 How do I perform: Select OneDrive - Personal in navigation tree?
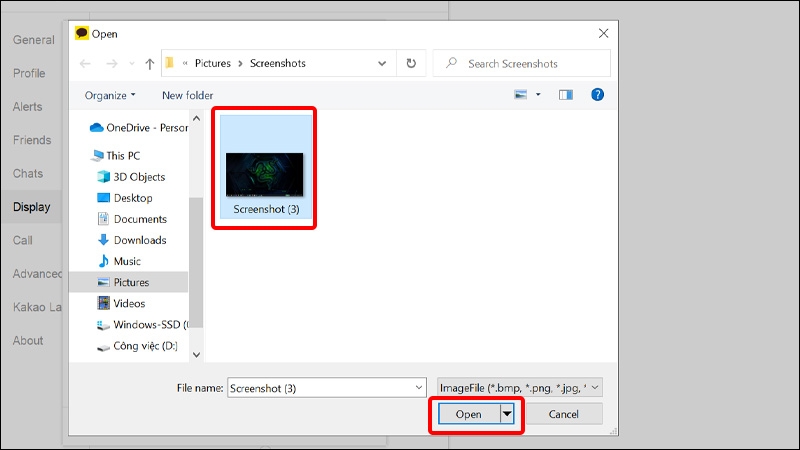[138, 128]
